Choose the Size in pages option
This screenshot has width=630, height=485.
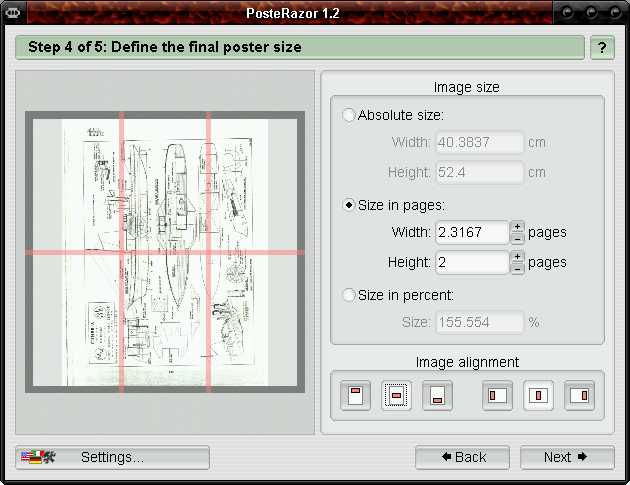click(x=349, y=205)
